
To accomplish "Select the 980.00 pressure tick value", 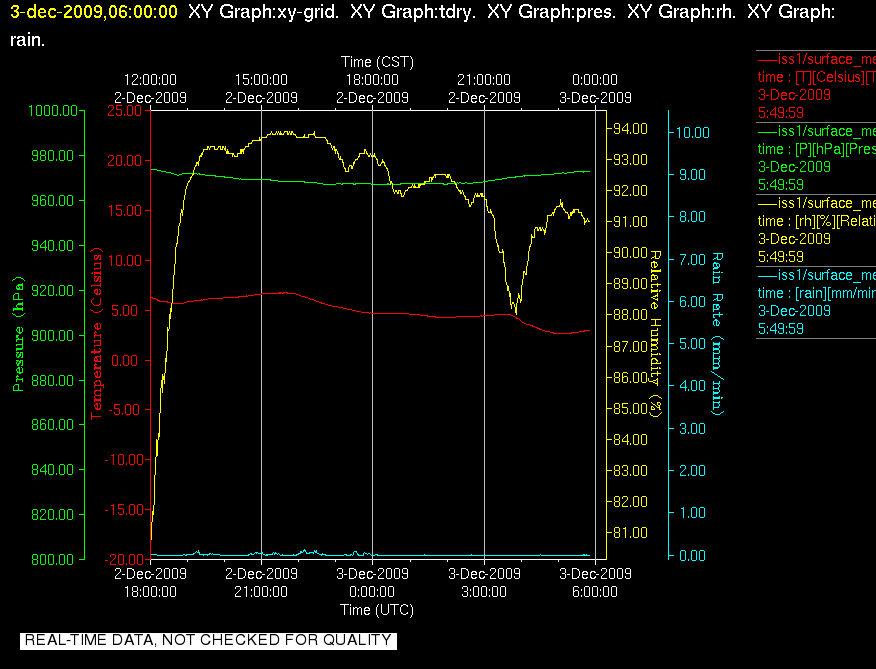I will [x=53, y=155].
